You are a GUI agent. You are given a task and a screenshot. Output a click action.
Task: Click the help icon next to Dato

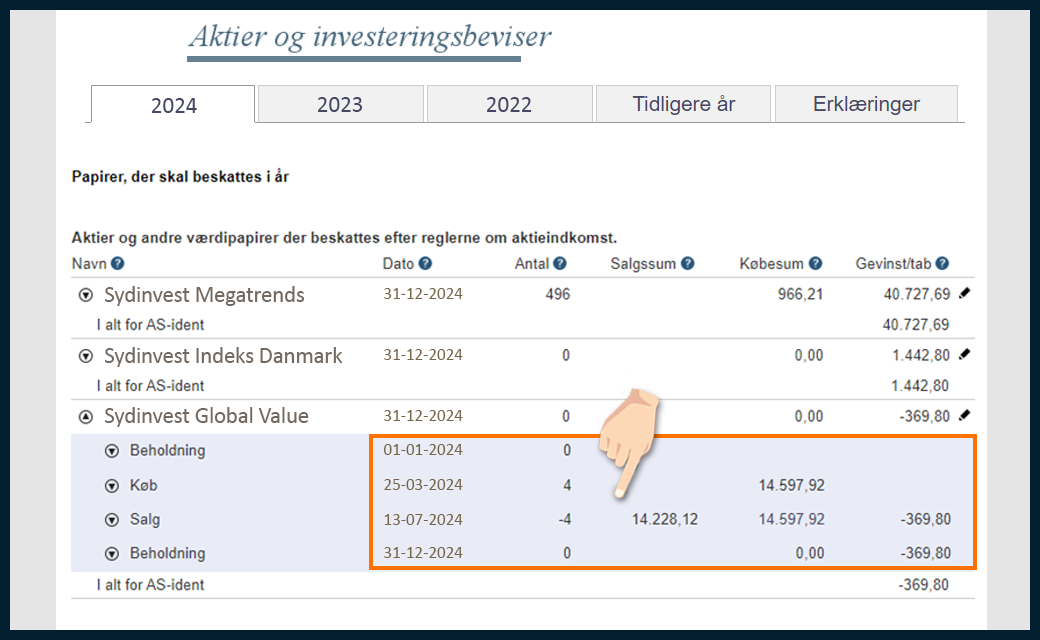point(425,264)
